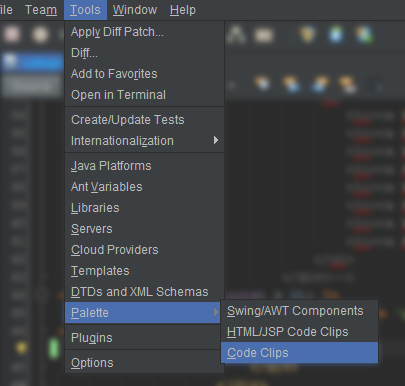Viewport: 405px width, 386px height.
Task: Open the Code Clips palette entry
Action: pyautogui.click(x=299, y=353)
